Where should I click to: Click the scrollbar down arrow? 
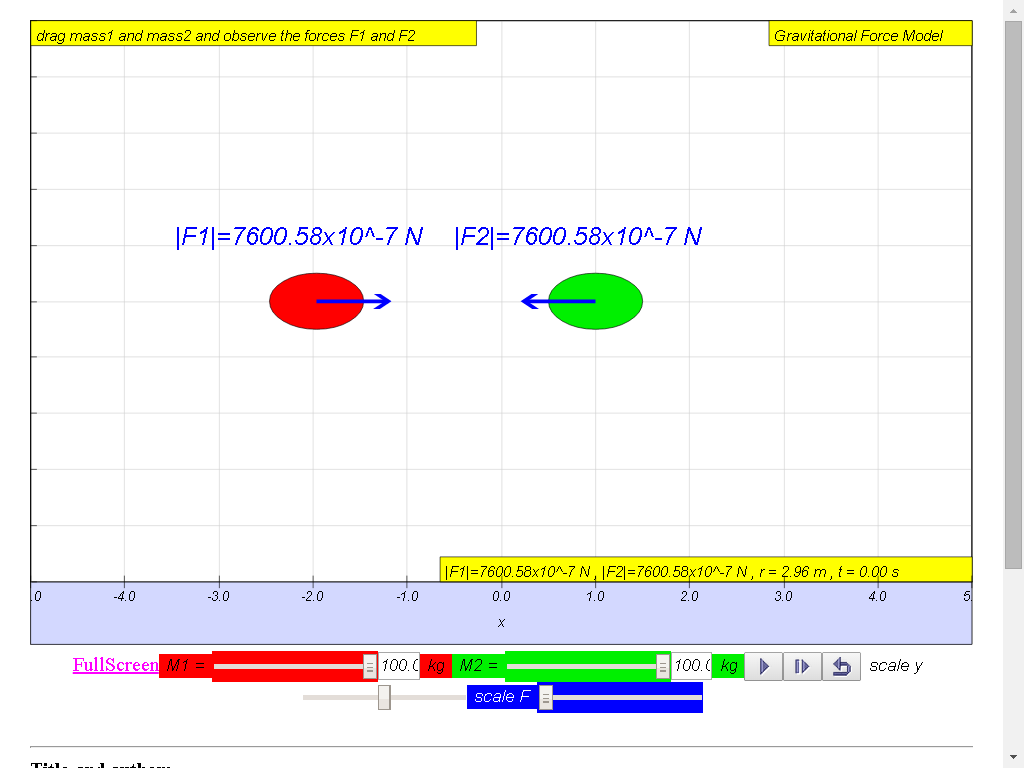pos(1013,758)
